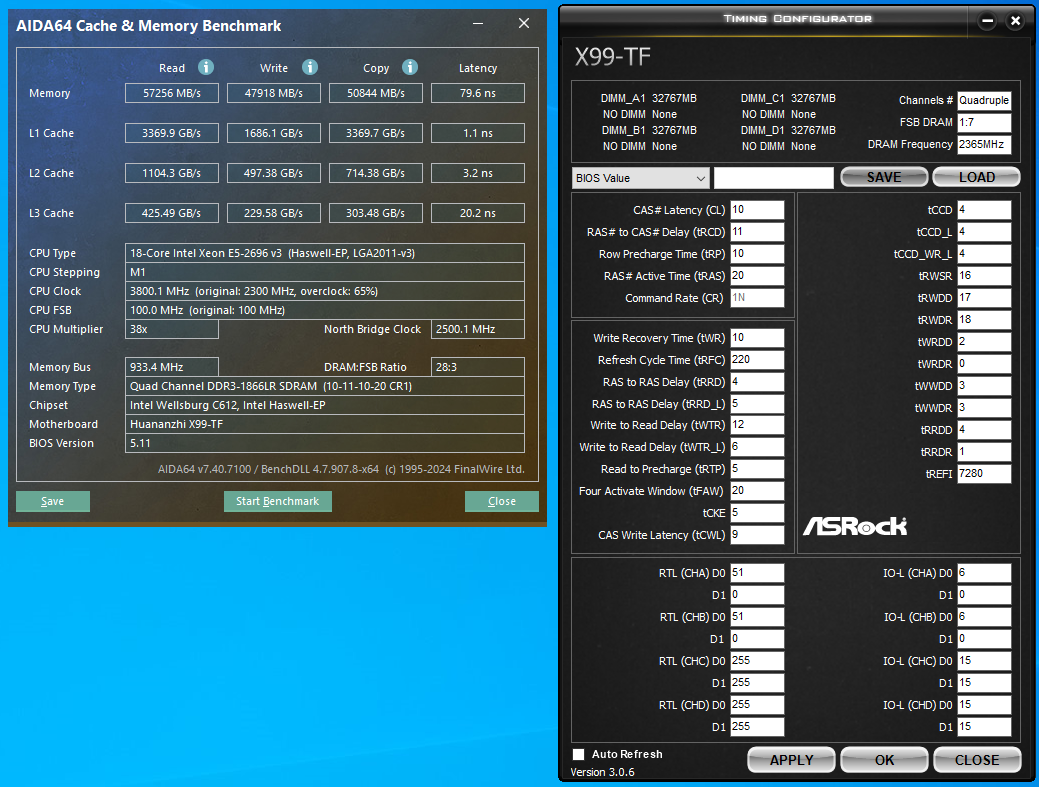Click the Command Rate (CR) field
1039x787 pixels.
pyautogui.click(x=757, y=297)
